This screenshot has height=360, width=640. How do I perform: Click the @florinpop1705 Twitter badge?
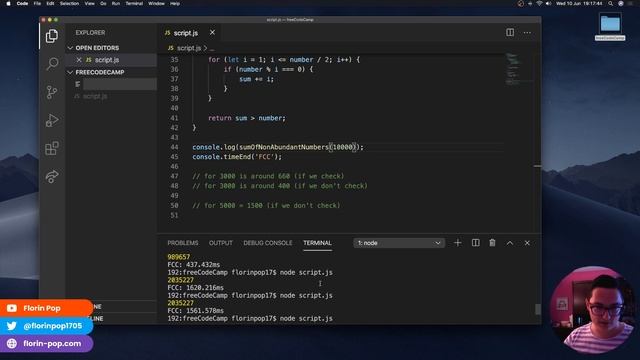pos(46,326)
